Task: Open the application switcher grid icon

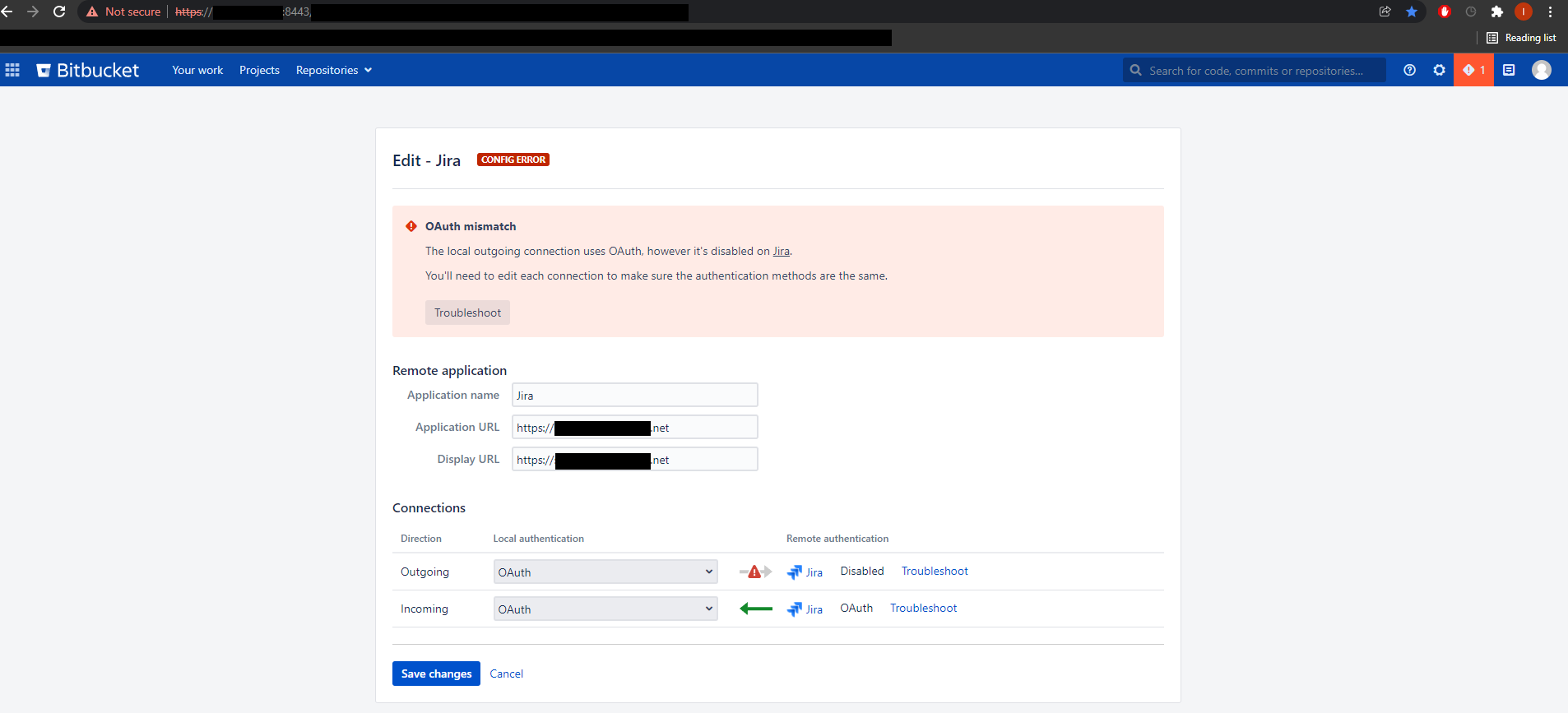Action: (12, 70)
